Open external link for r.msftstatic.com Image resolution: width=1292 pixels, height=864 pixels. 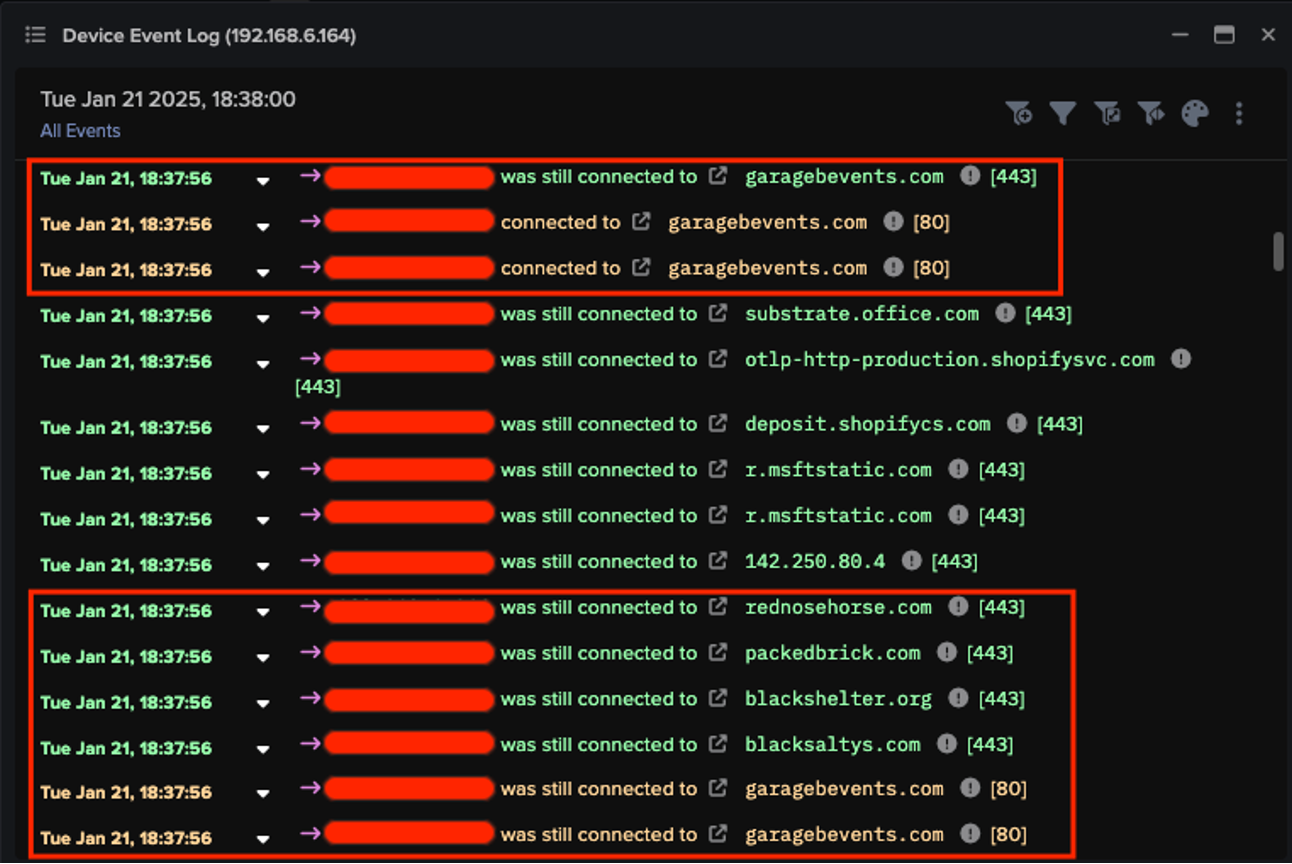[x=717, y=469]
